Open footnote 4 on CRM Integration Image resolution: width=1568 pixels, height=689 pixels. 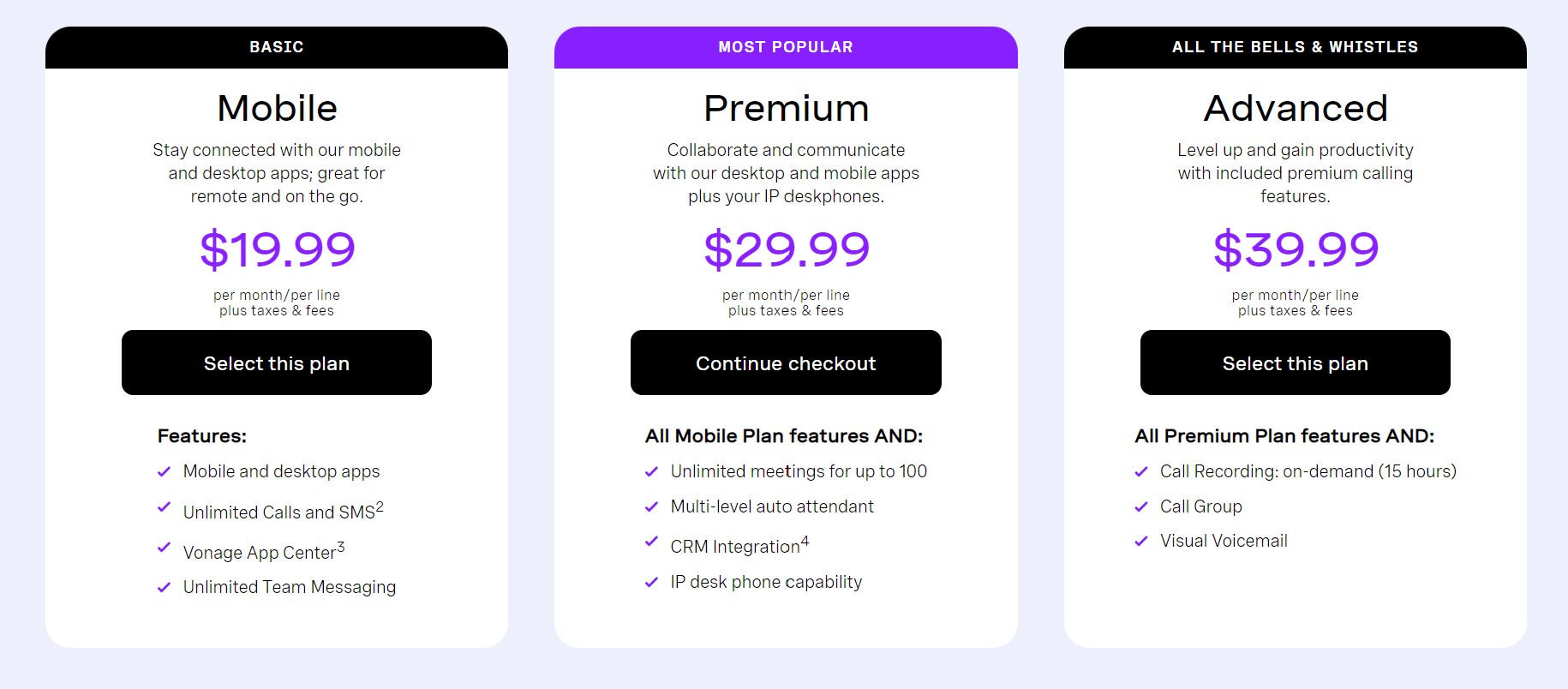point(805,541)
